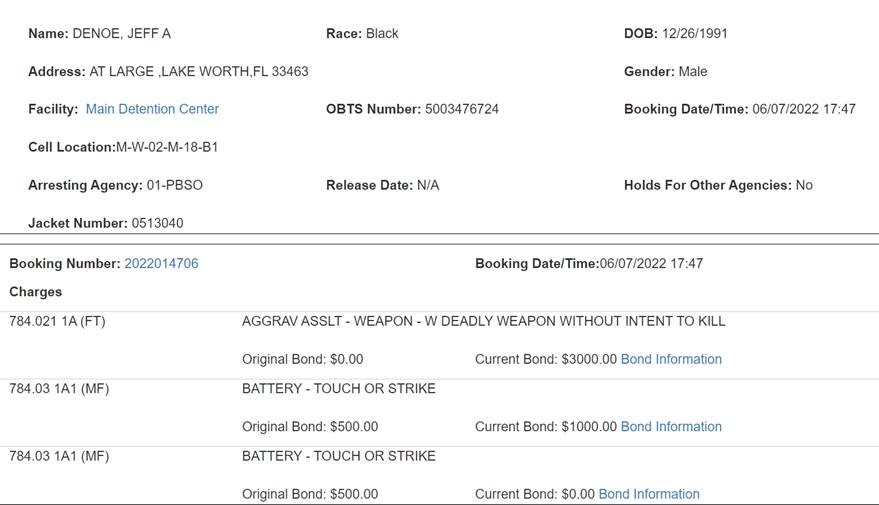Click the Original Bond $0.00 amount

point(346,359)
